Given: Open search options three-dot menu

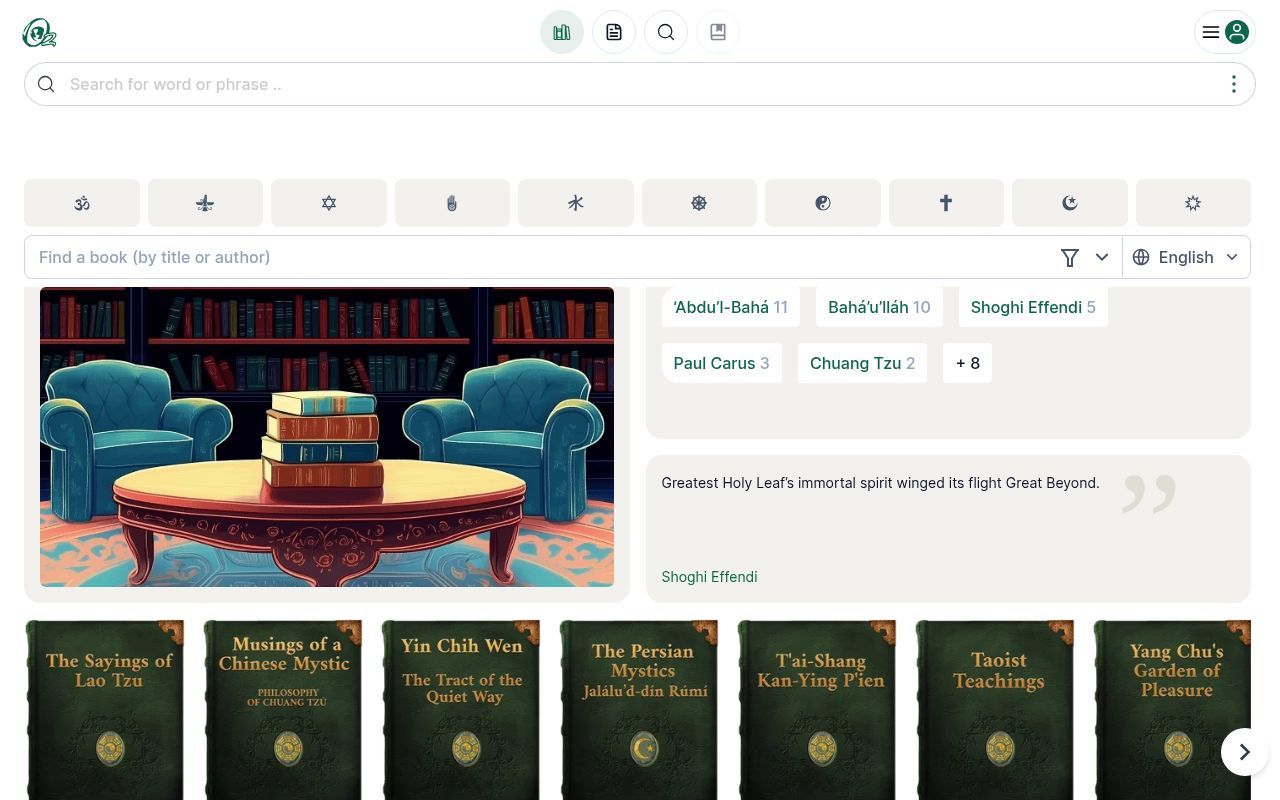Looking at the screenshot, I should tap(1234, 84).
